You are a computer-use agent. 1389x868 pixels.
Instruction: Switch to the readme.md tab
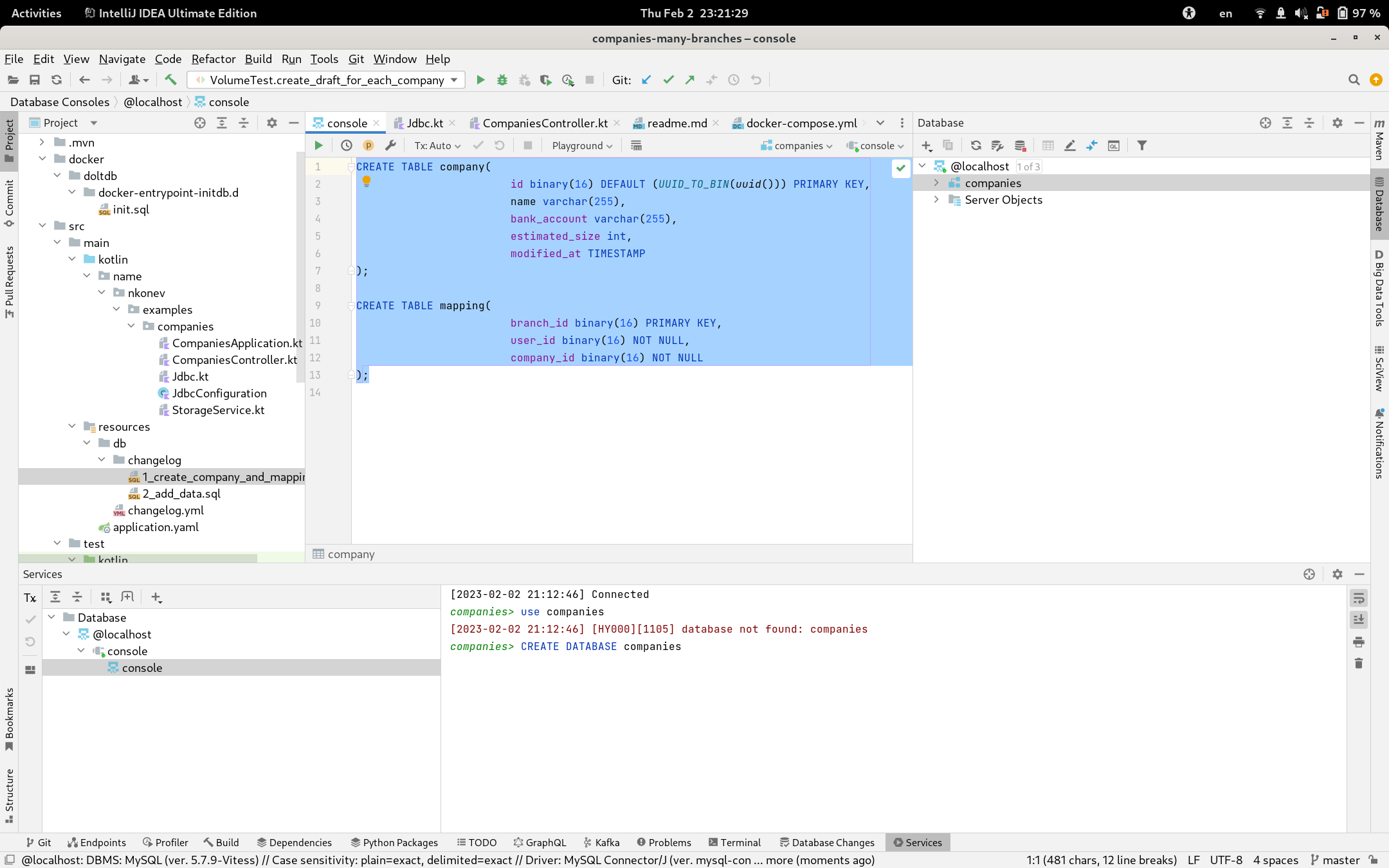click(676, 123)
